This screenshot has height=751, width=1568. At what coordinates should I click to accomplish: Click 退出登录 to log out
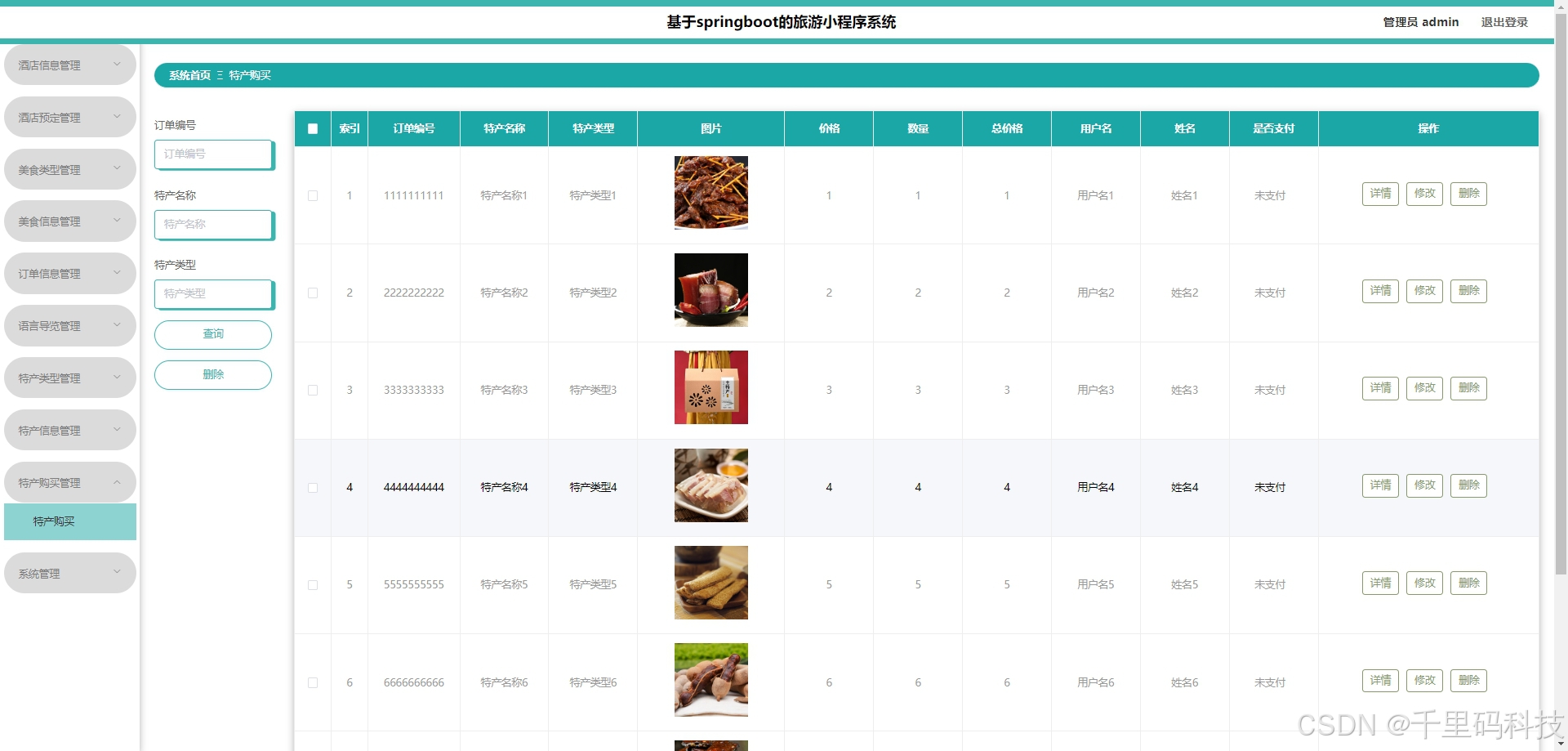[x=1504, y=22]
